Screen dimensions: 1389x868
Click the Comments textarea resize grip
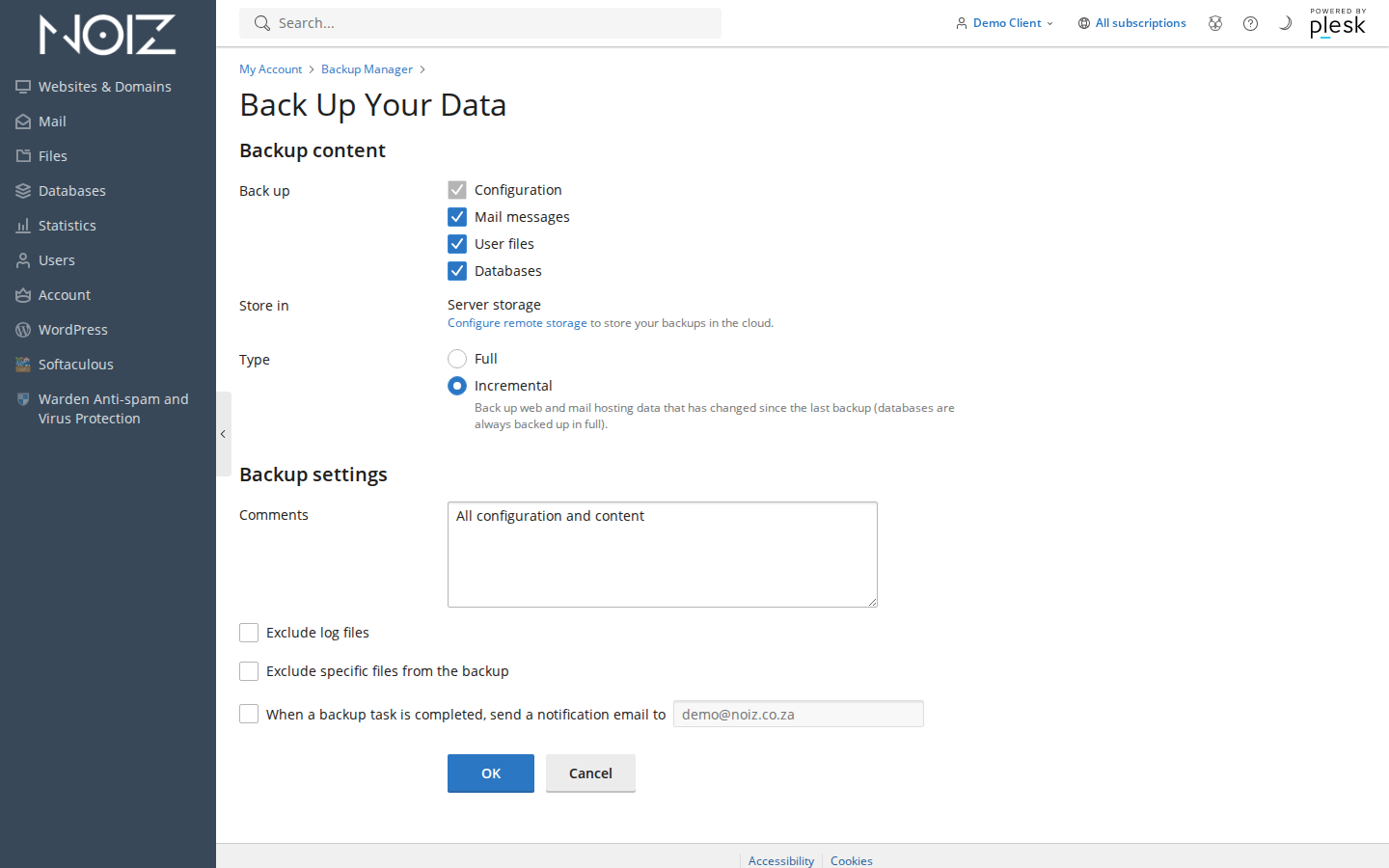click(x=872, y=602)
